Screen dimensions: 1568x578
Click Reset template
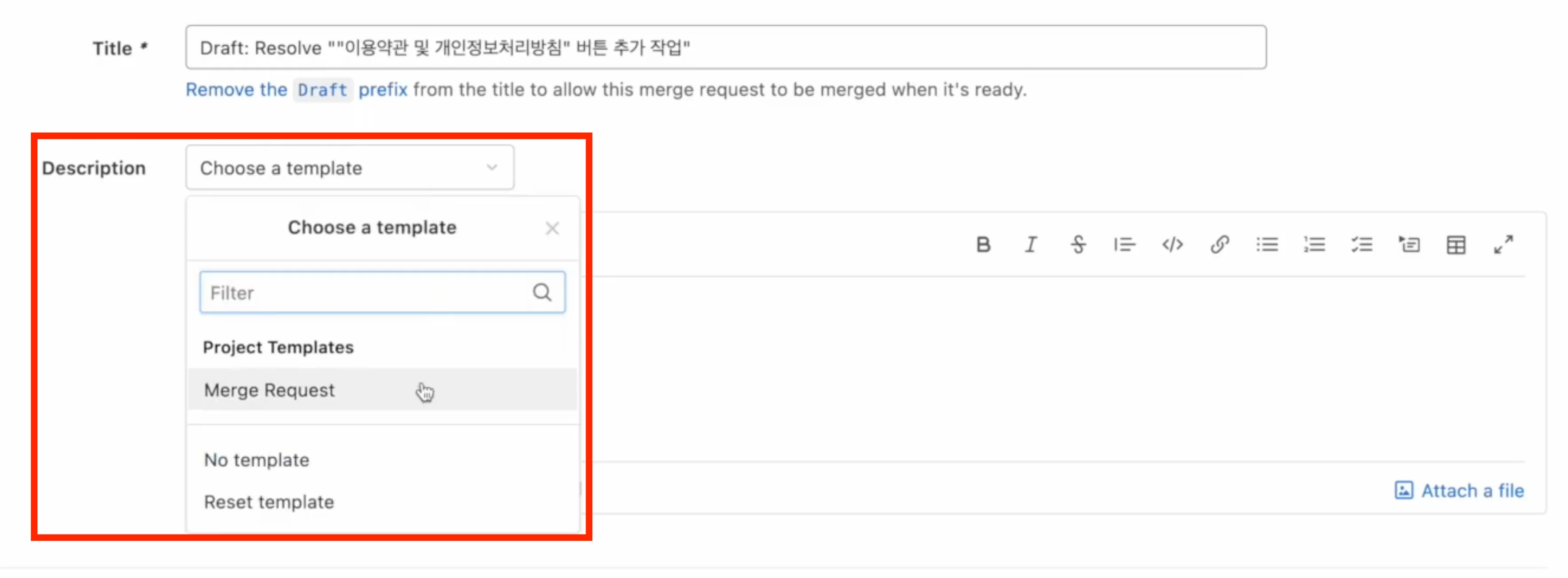coord(269,501)
